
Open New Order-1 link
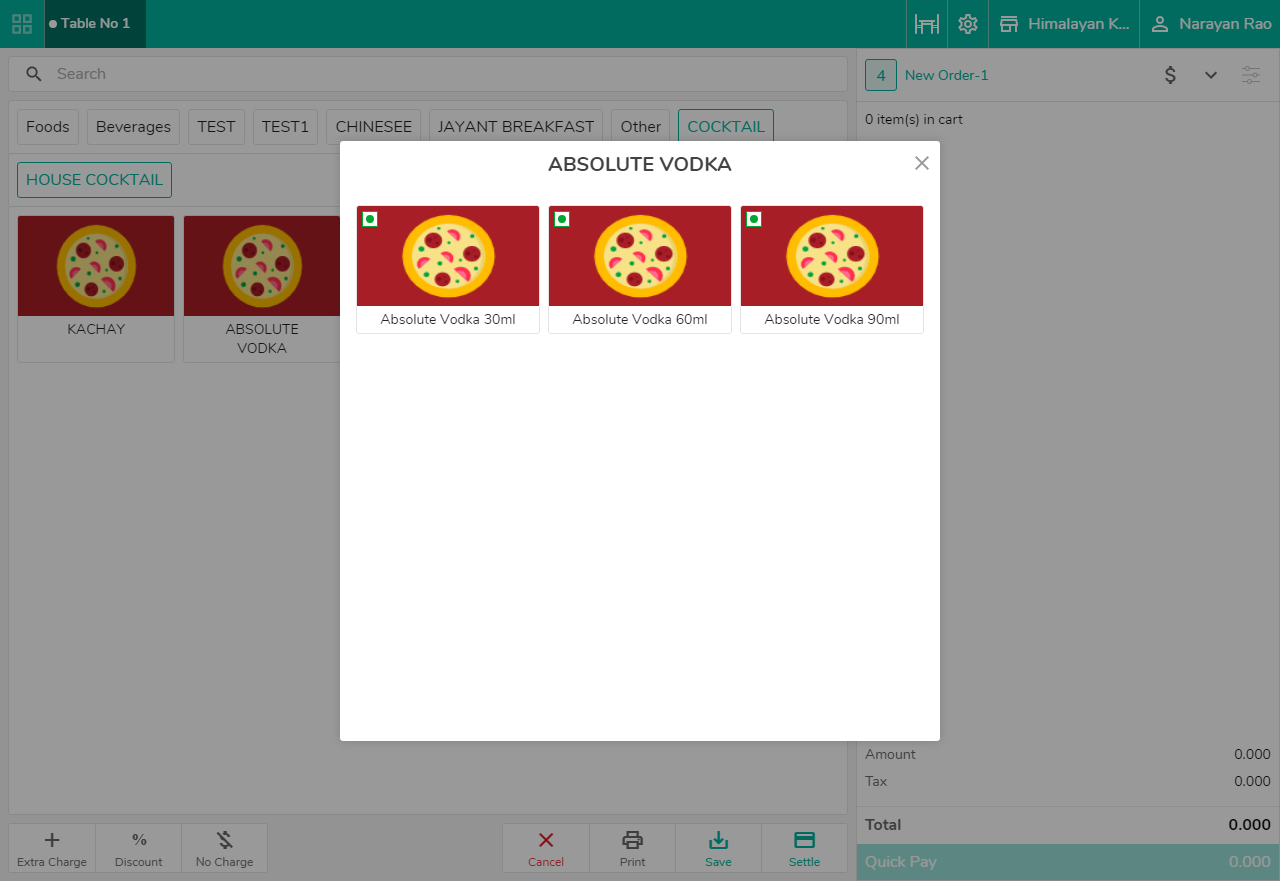click(x=946, y=75)
